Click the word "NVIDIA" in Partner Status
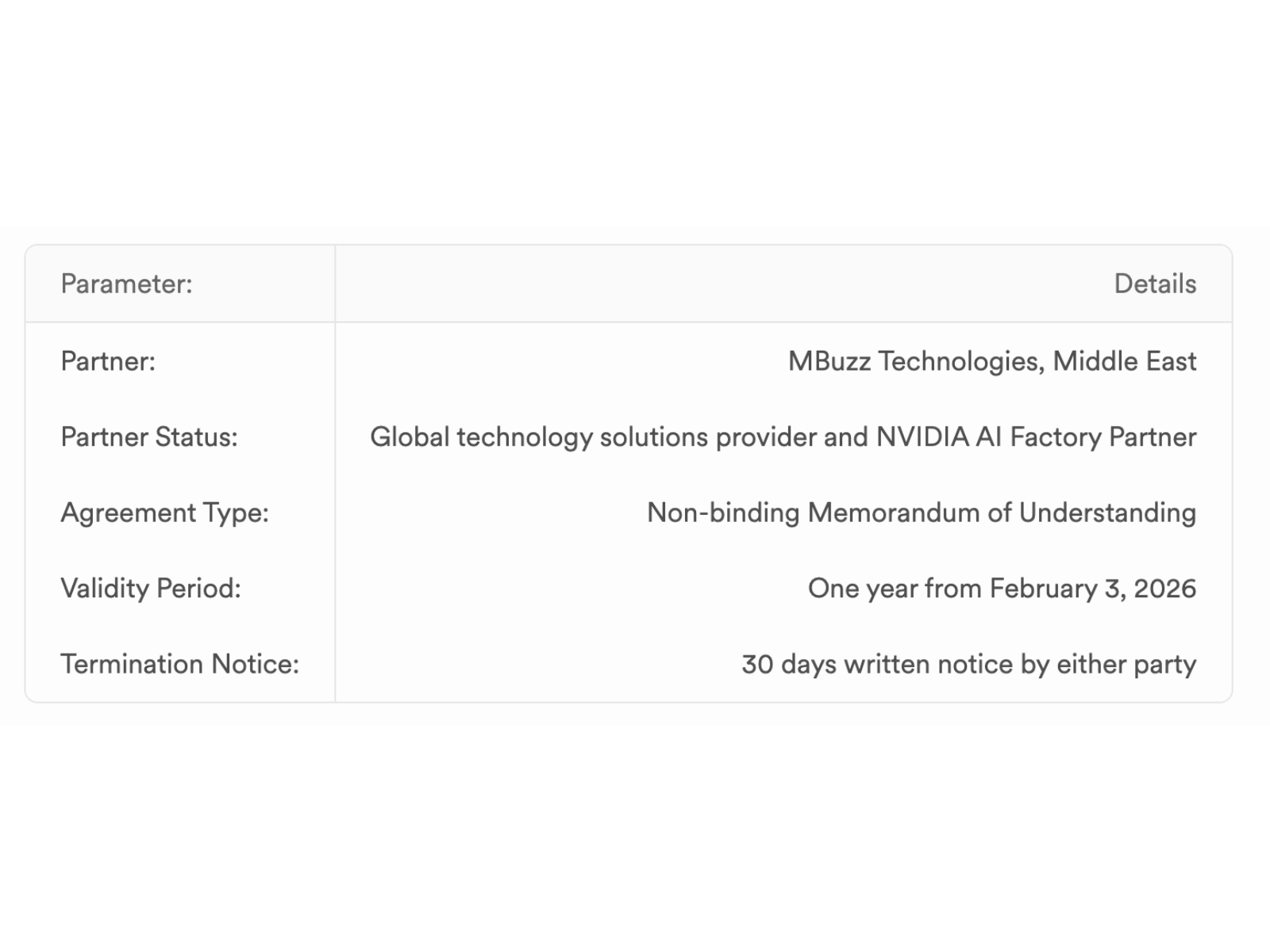 coord(922,437)
